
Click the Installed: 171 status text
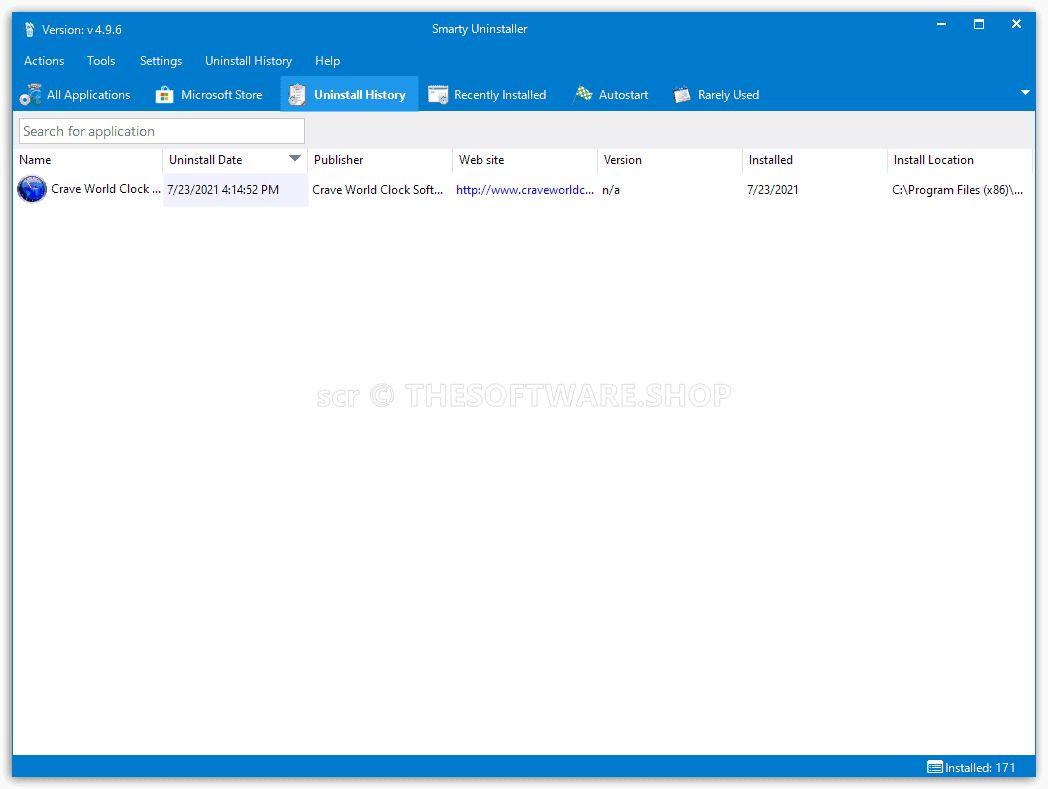tap(980, 768)
